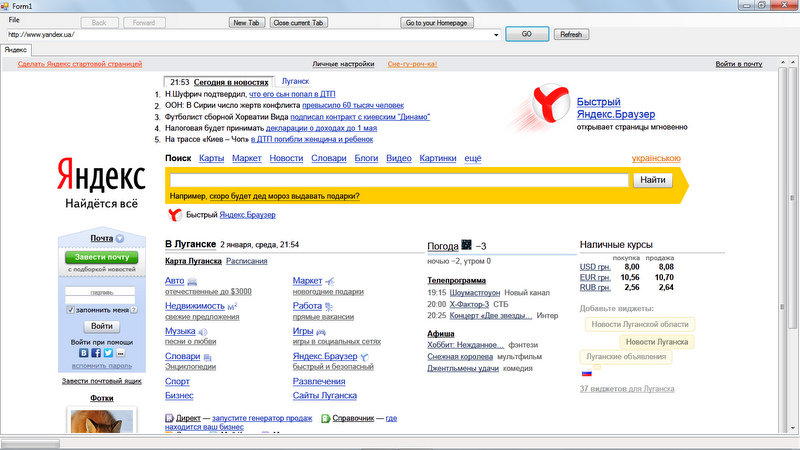Click the м² icon next to Недвижимость

coord(232,307)
